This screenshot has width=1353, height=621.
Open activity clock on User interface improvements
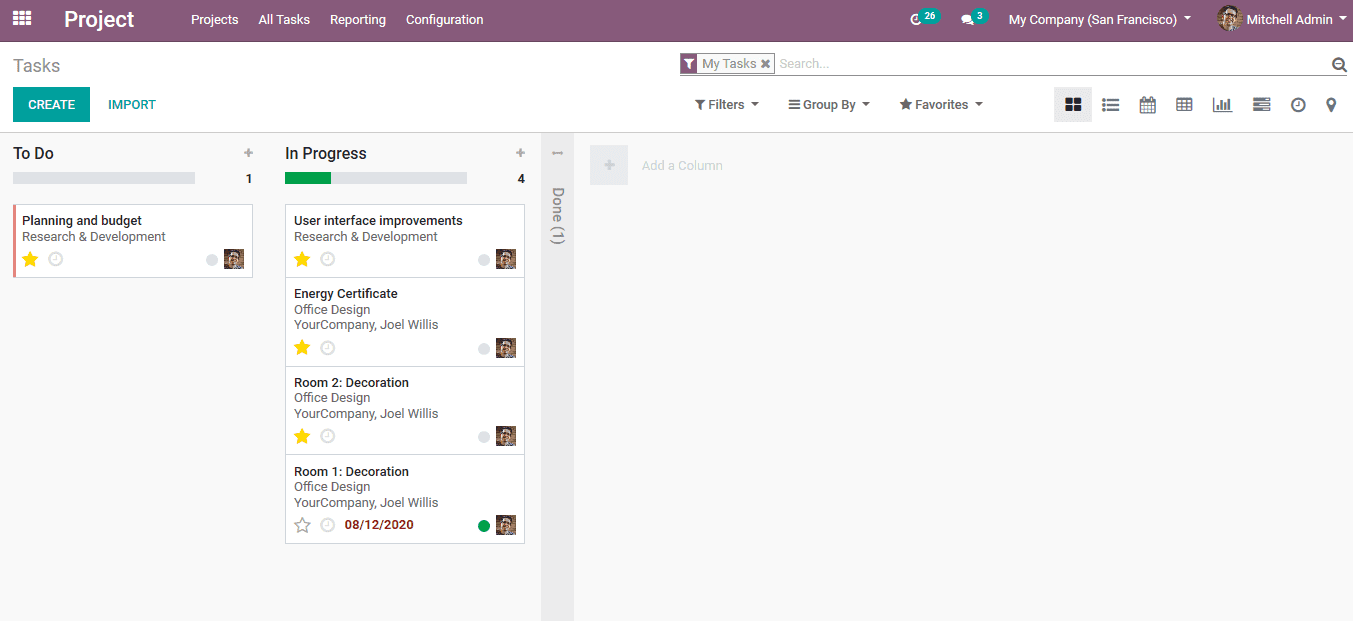[x=328, y=259]
